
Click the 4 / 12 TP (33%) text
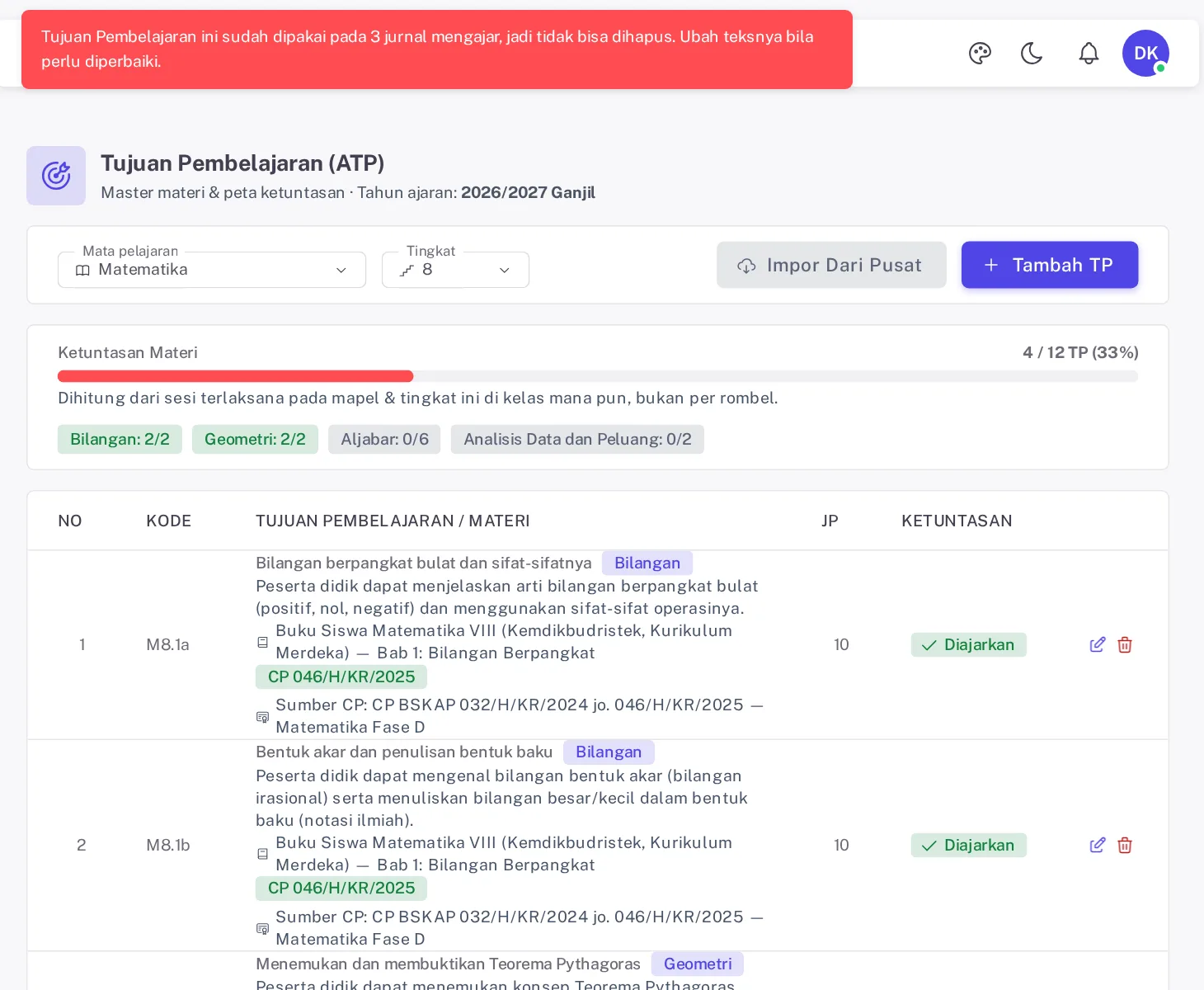tap(1080, 352)
